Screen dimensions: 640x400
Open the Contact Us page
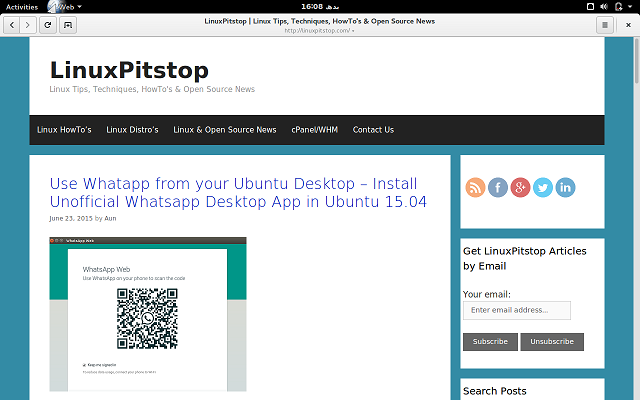(373, 130)
